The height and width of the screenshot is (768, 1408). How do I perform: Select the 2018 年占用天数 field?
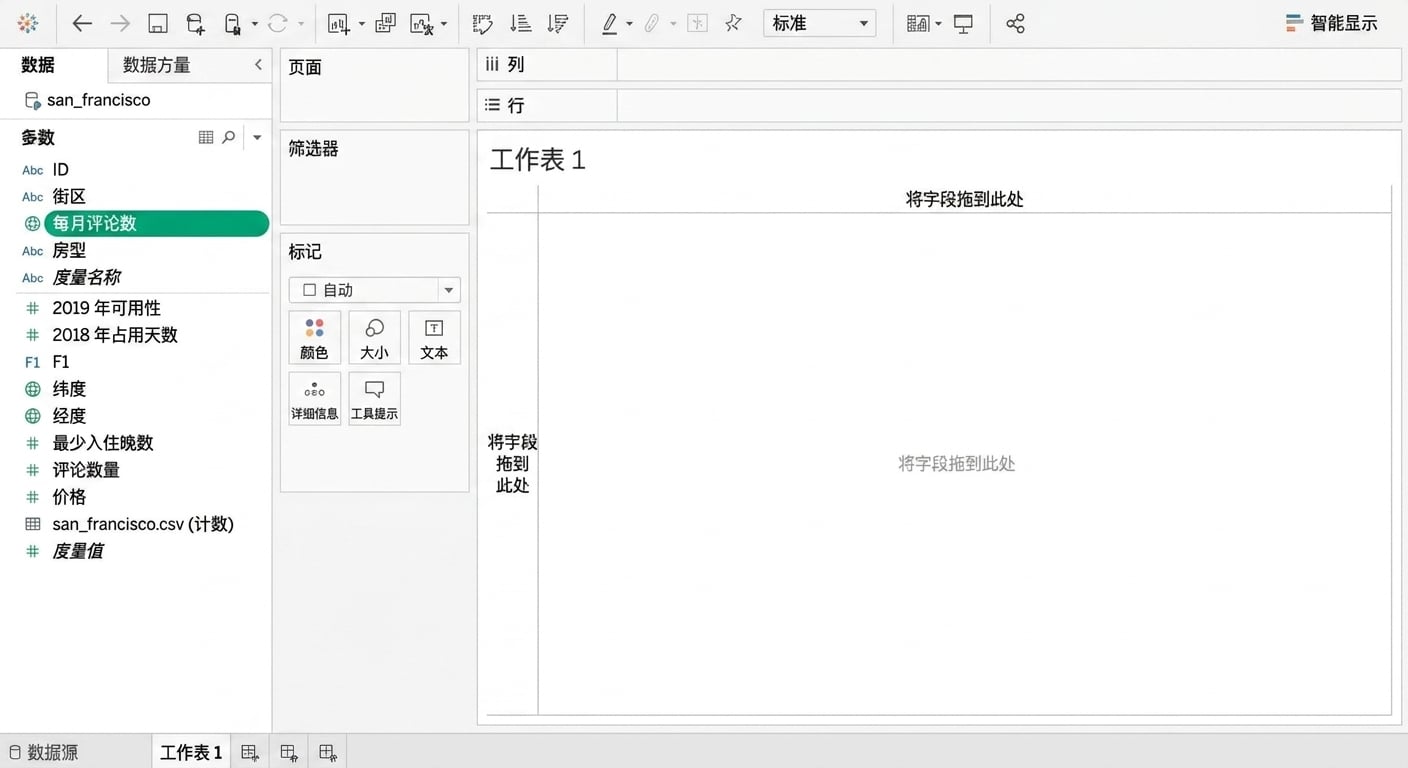coord(115,335)
